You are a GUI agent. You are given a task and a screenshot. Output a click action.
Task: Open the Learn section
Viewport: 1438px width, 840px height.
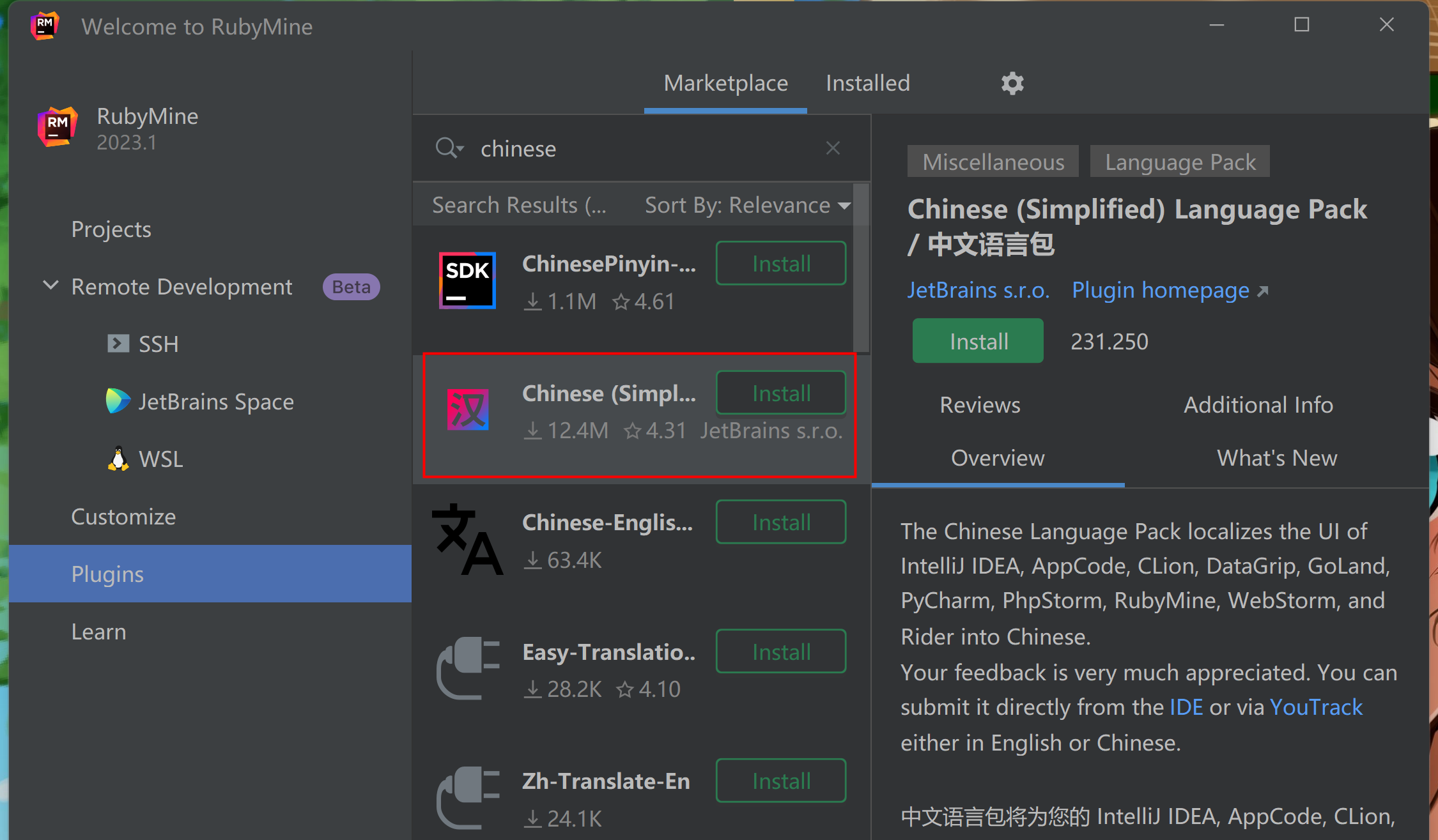(98, 631)
